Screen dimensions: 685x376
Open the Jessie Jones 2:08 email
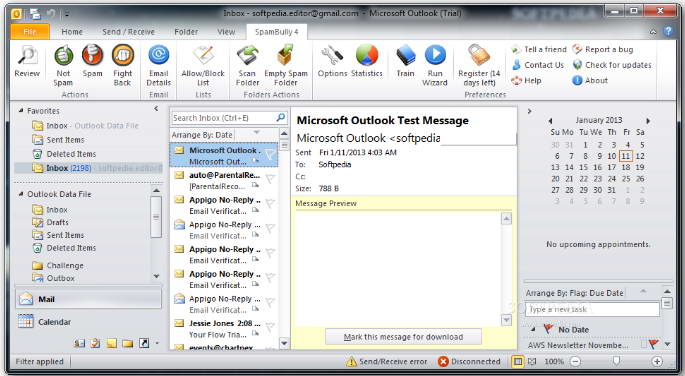(x=224, y=329)
